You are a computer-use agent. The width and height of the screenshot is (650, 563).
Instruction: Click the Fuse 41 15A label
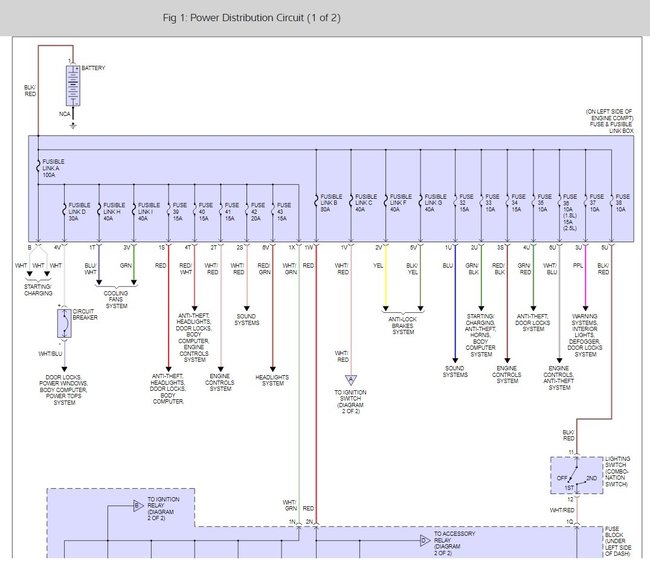(231, 211)
